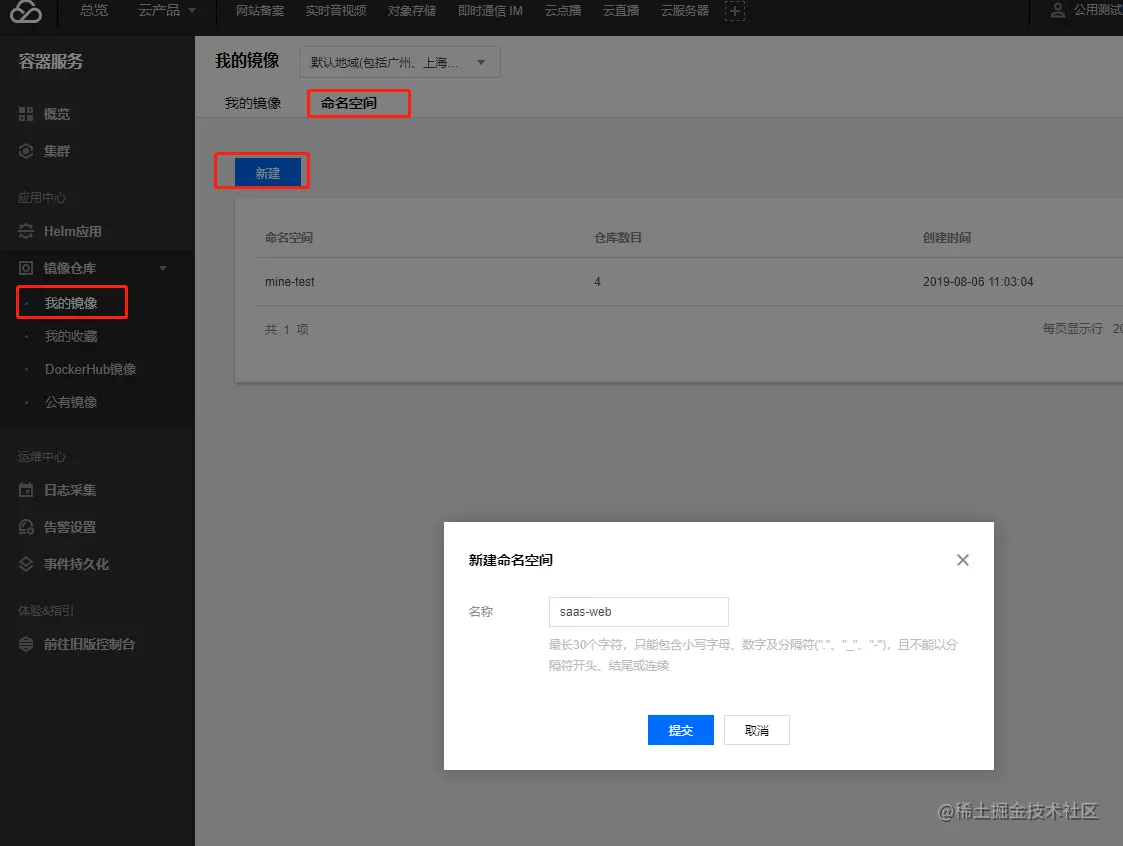Image resolution: width=1123 pixels, height=846 pixels.
Task: Click the 新建 button
Action: click(268, 173)
